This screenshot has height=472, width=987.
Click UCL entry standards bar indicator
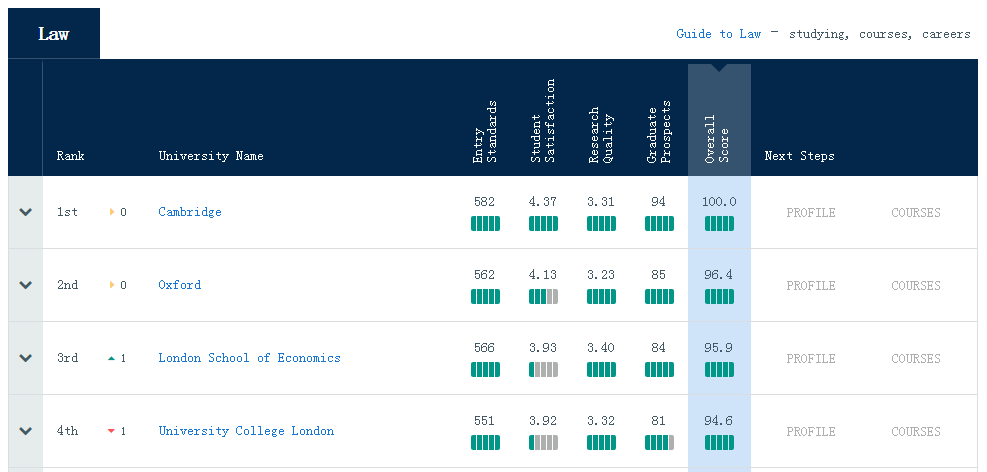click(485, 442)
